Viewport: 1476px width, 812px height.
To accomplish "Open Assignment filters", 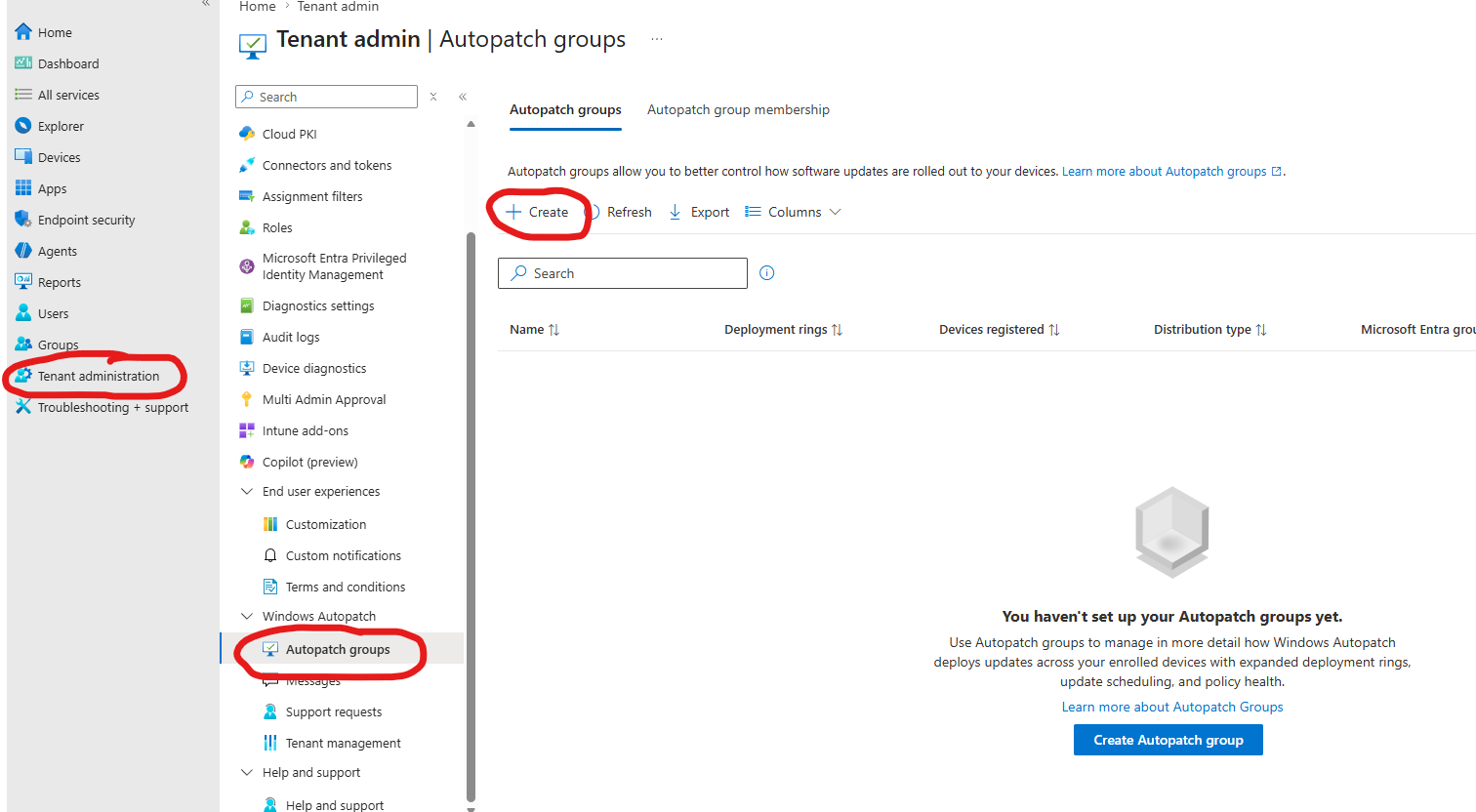I will pyautogui.click(x=311, y=196).
